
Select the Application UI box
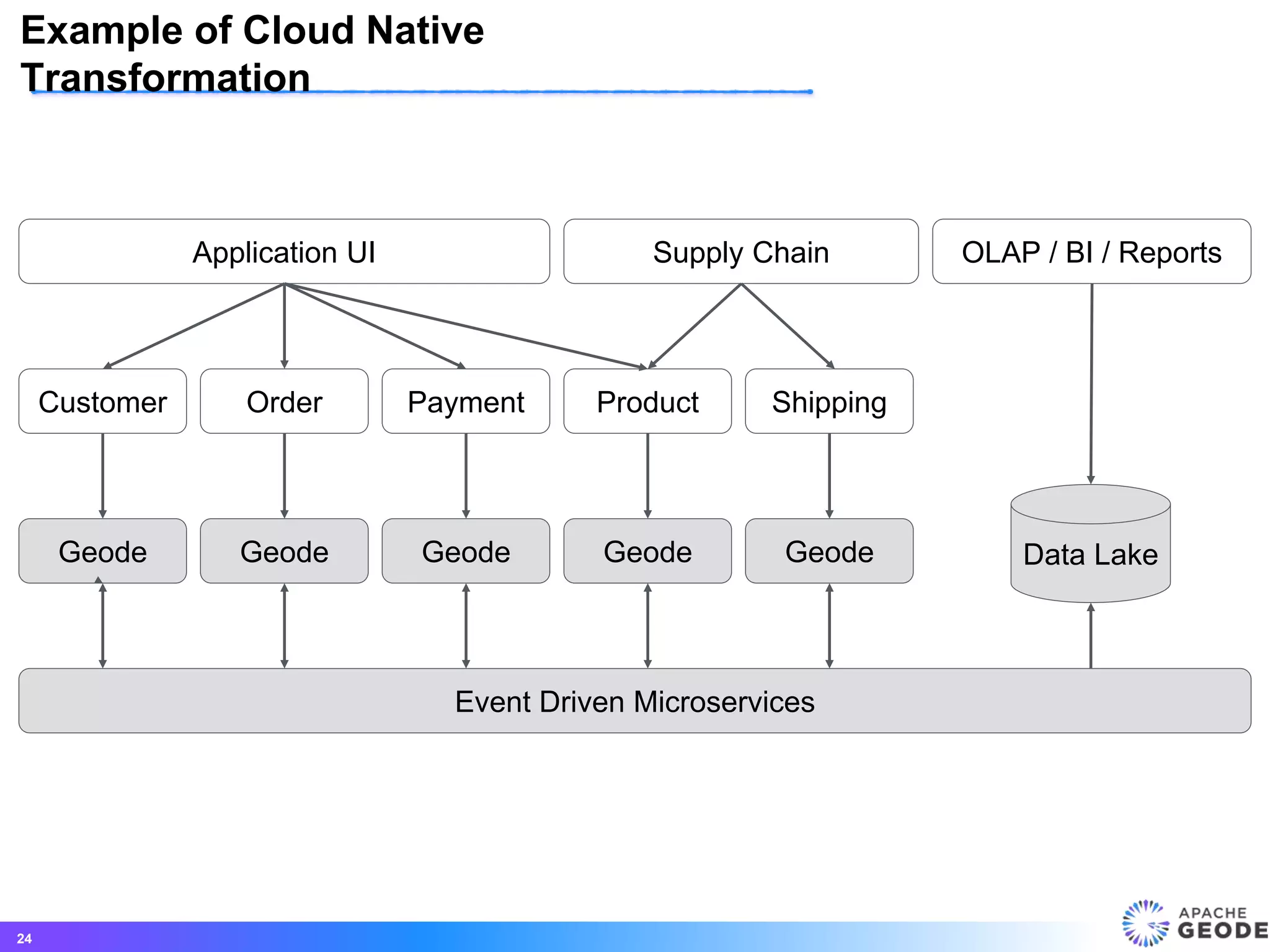pyautogui.click(x=284, y=252)
